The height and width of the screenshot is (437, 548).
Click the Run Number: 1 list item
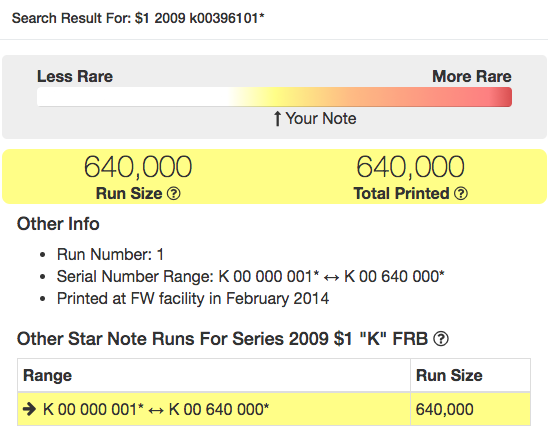[x=110, y=254]
